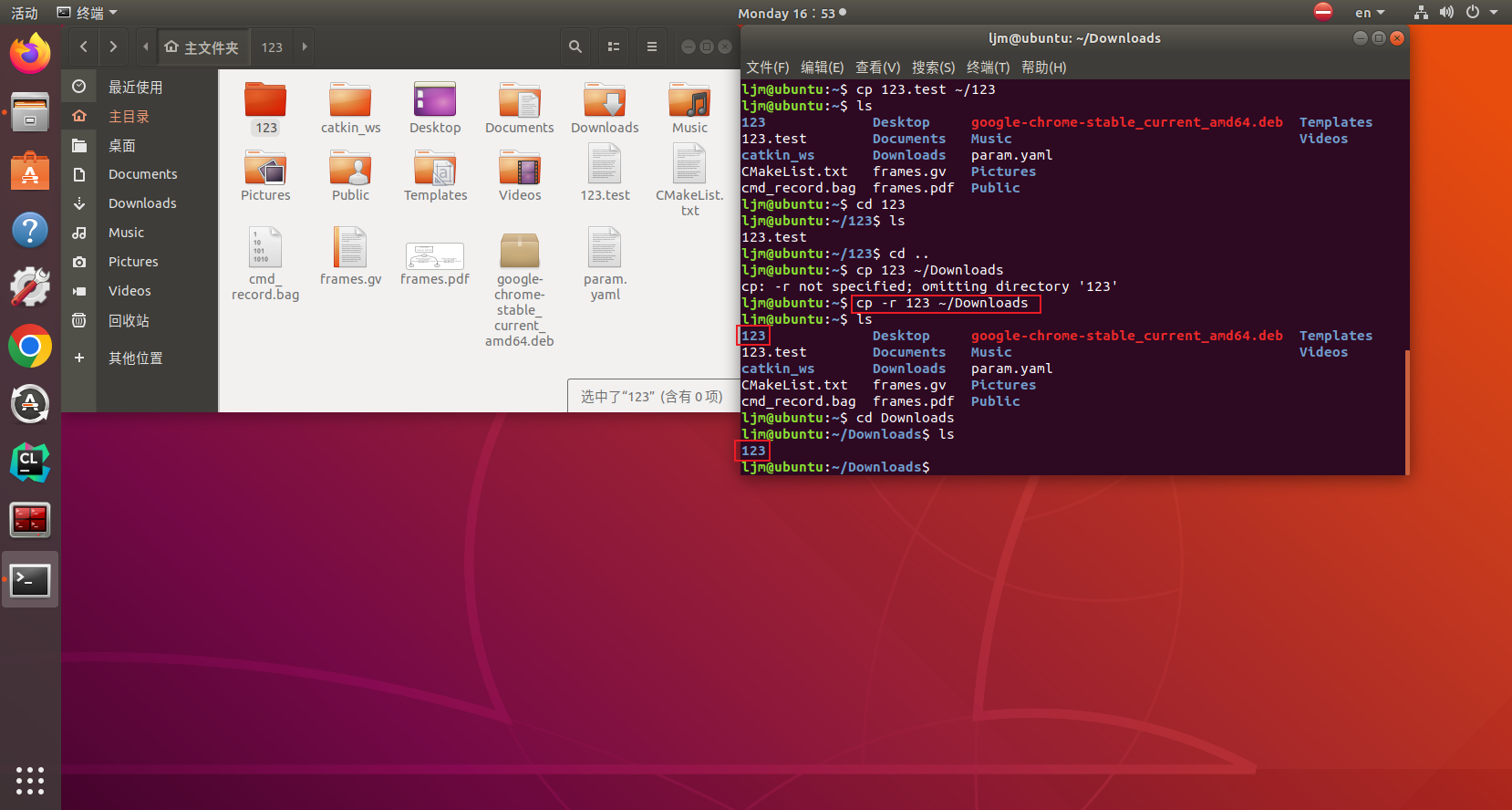Image resolution: width=1512 pixels, height=810 pixels.
Task: Open Home (主目录) in sidebar
Action: pos(140,116)
